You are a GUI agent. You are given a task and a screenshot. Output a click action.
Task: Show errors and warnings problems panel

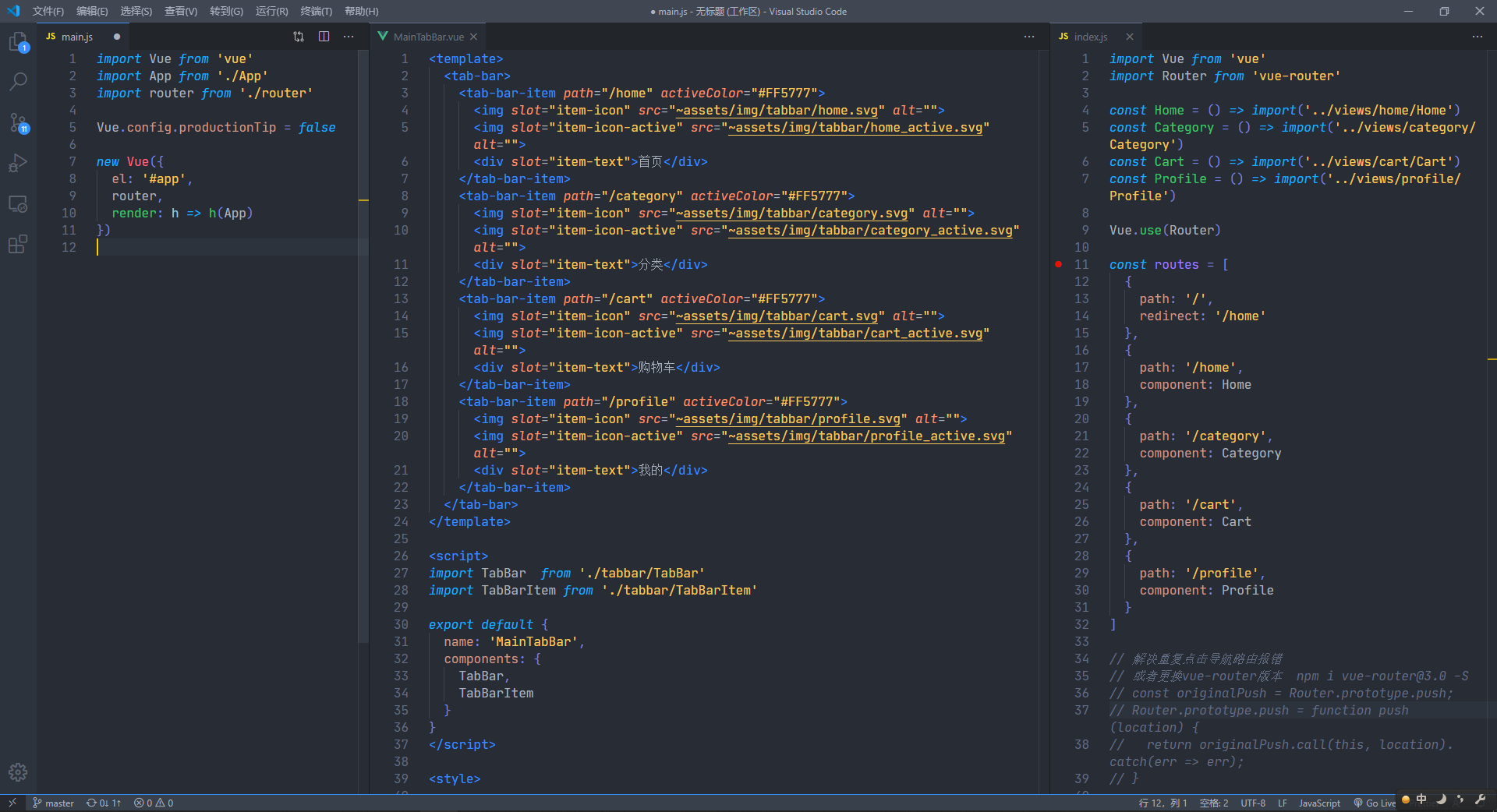pos(154,803)
